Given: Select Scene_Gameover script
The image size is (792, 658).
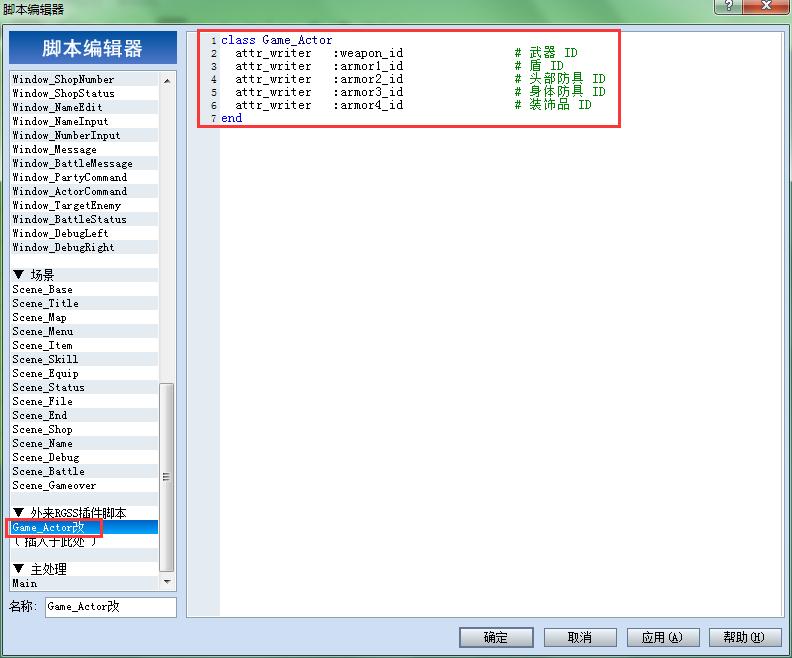Looking at the screenshot, I should click(84, 485).
